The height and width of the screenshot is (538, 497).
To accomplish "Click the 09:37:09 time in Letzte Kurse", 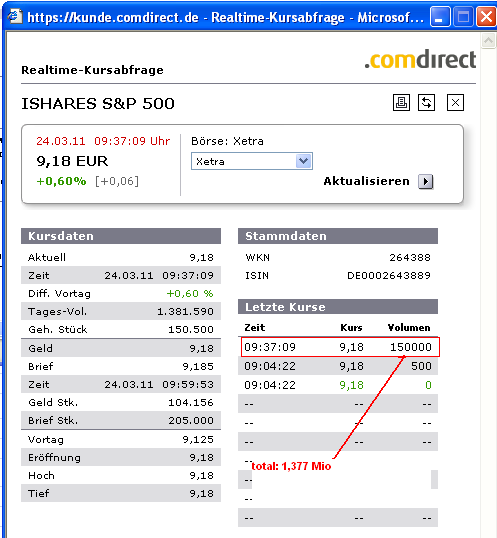I will (270, 347).
